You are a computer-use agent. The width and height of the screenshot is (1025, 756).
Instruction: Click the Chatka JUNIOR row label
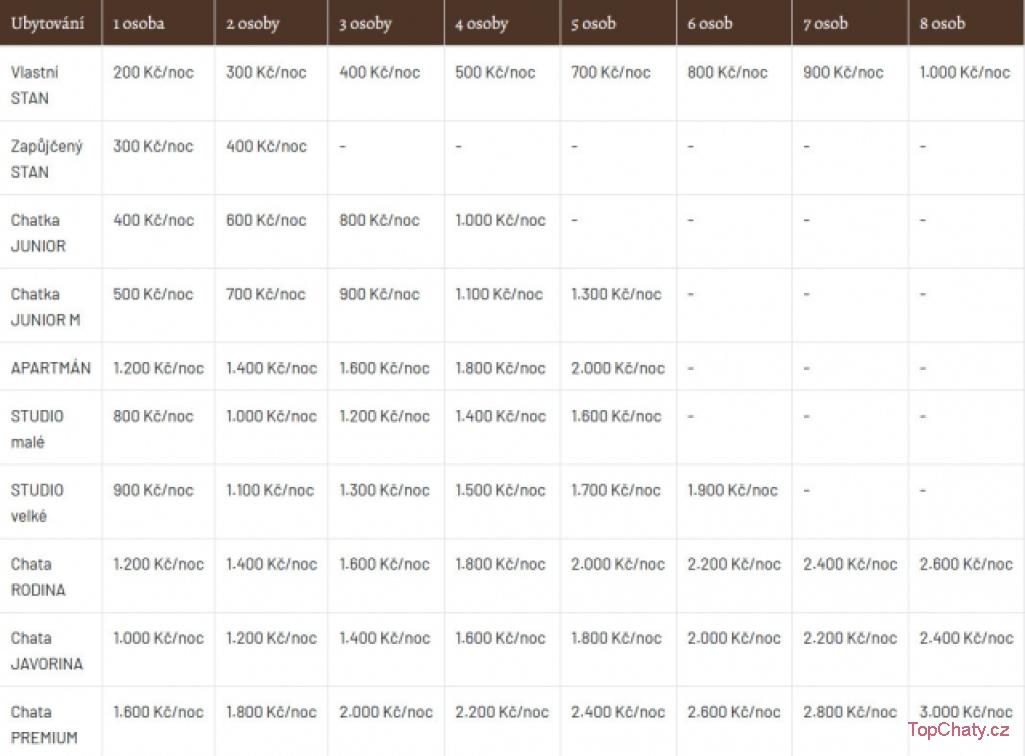[x=38, y=233]
